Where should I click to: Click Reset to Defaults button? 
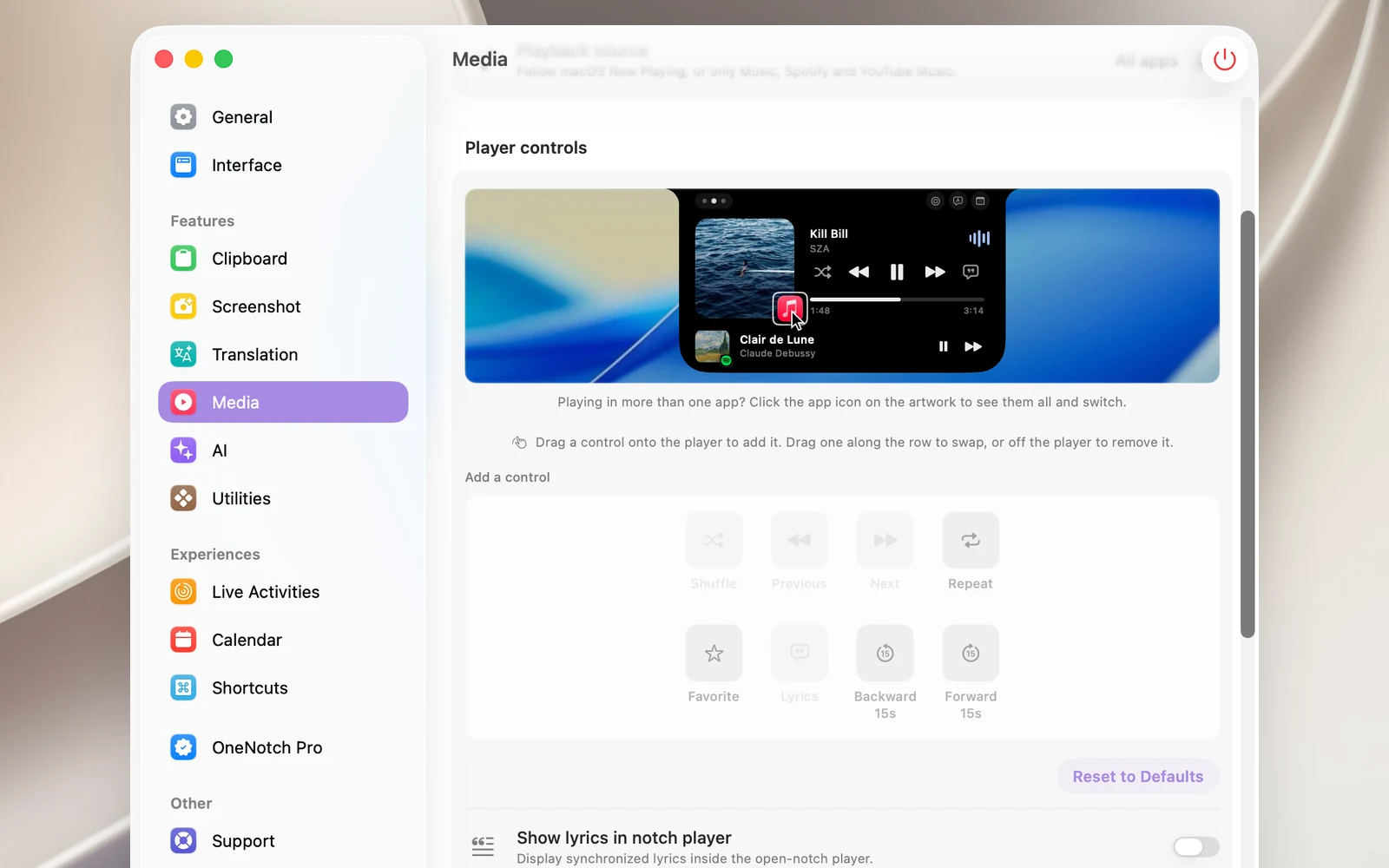click(x=1138, y=776)
